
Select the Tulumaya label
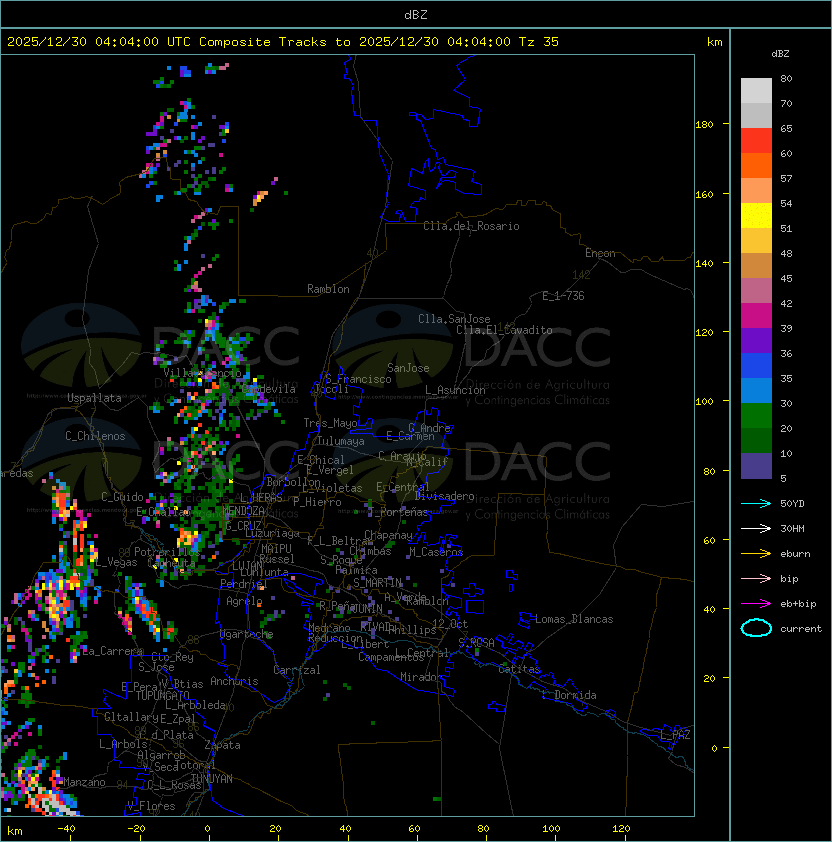341,441
